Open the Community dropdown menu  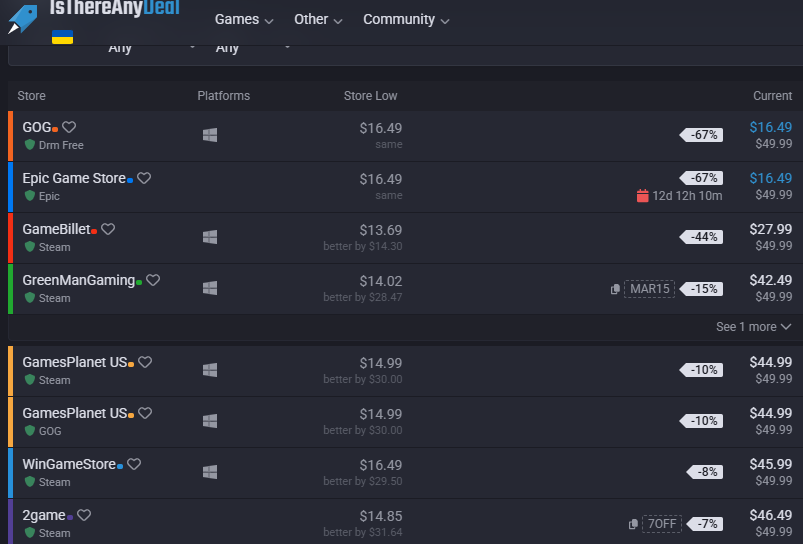pyautogui.click(x=406, y=20)
